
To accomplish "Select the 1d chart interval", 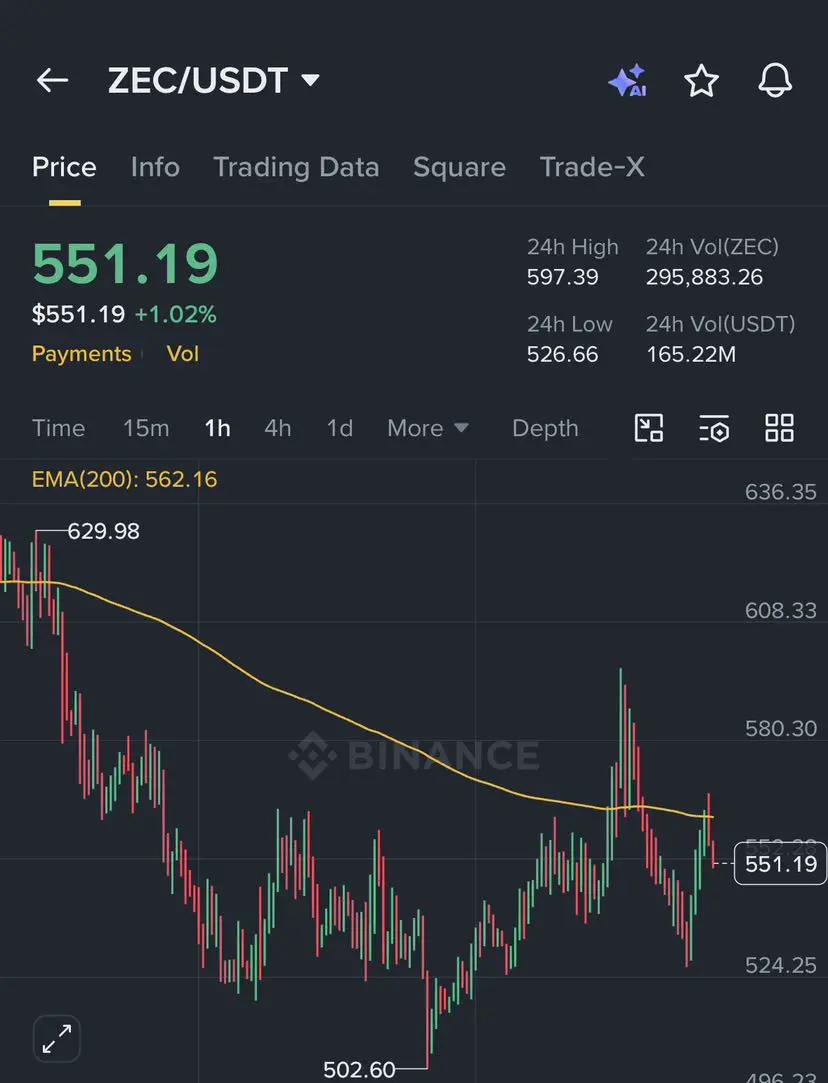I will [340, 428].
